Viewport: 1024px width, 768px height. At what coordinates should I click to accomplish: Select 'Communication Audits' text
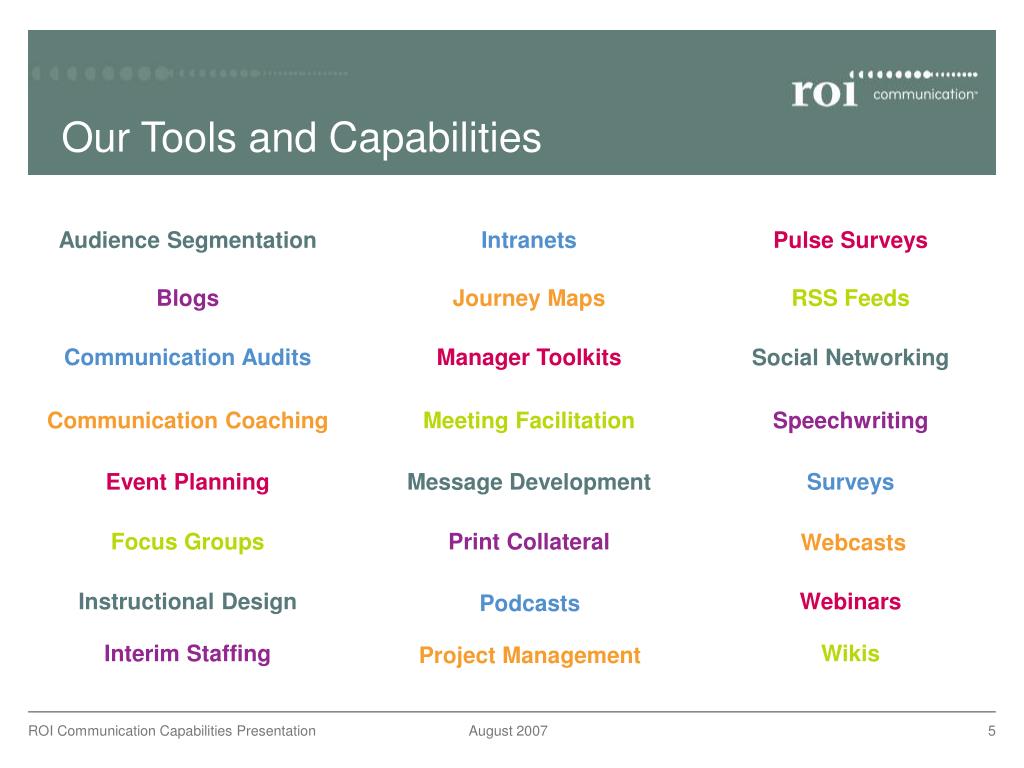click(187, 357)
